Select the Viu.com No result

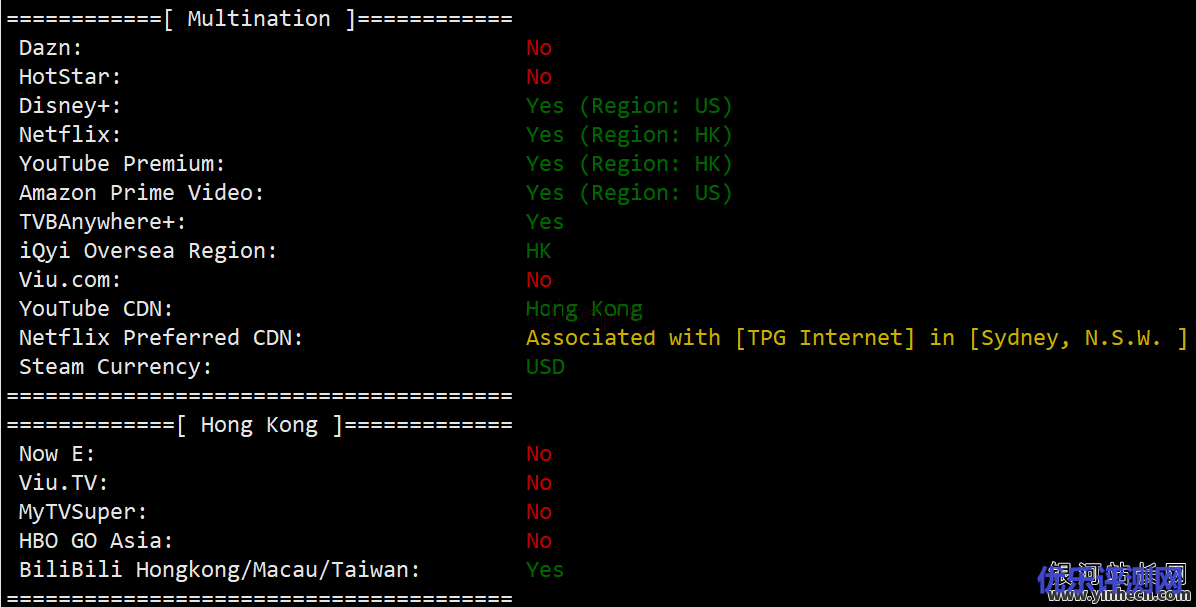(x=539, y=280)
